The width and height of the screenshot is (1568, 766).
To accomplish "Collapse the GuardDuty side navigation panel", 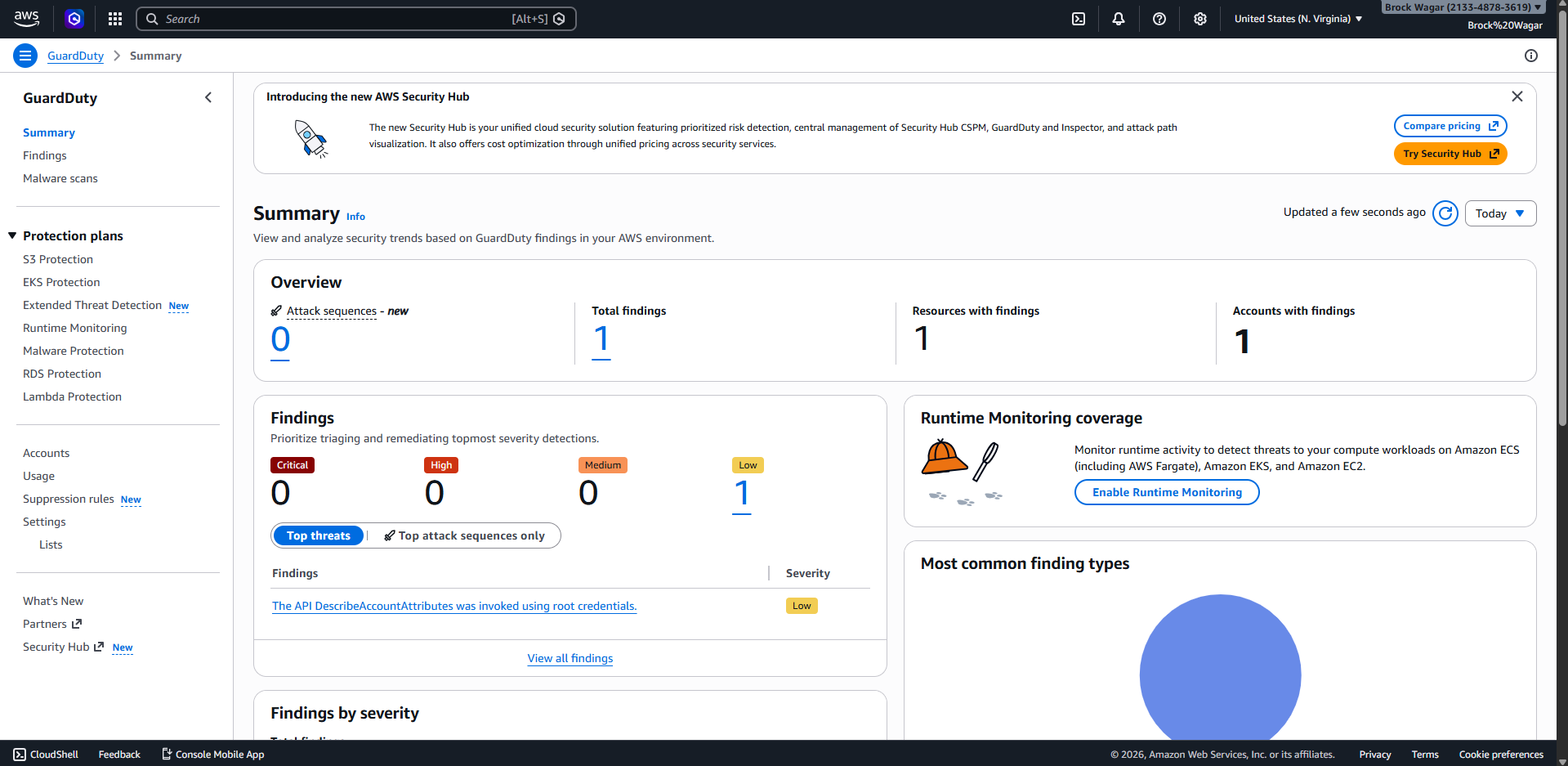I will click(x=208, y=98).
